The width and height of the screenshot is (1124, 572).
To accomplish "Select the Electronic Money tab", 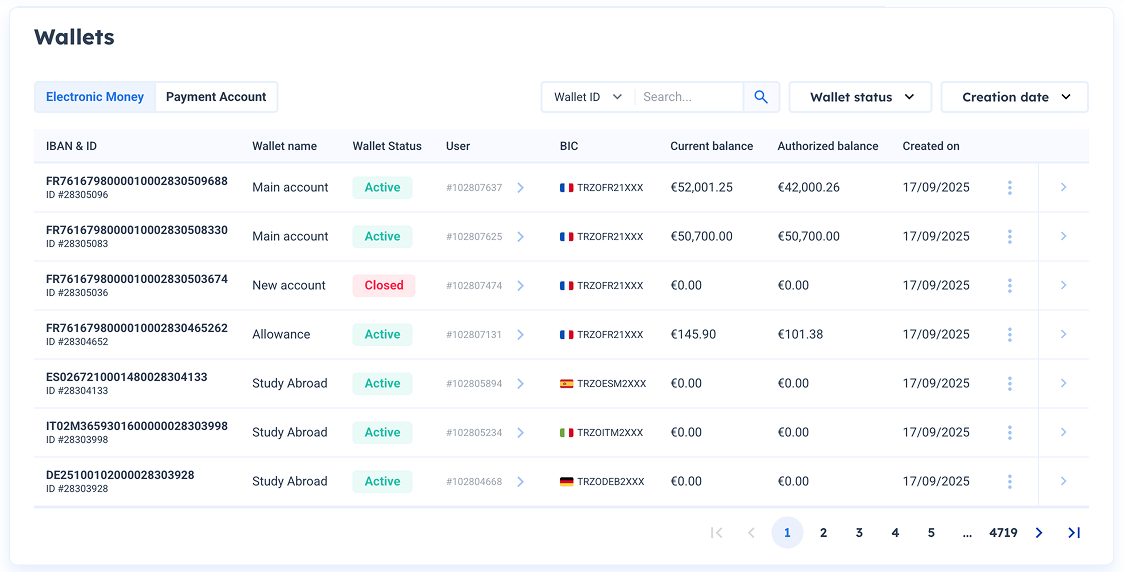I will point(95,97).
